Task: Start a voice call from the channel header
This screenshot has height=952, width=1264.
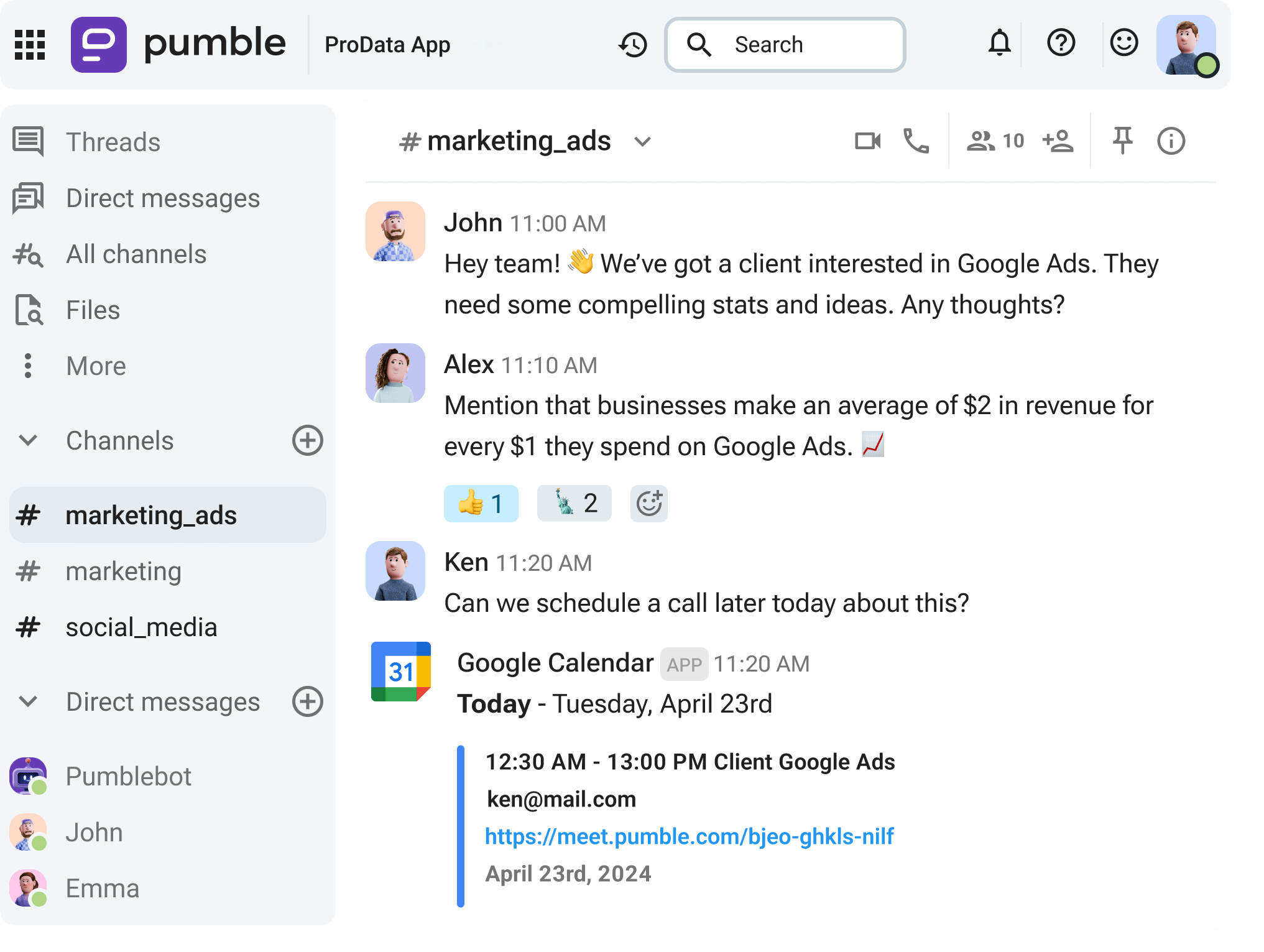Action: point(916,141)
